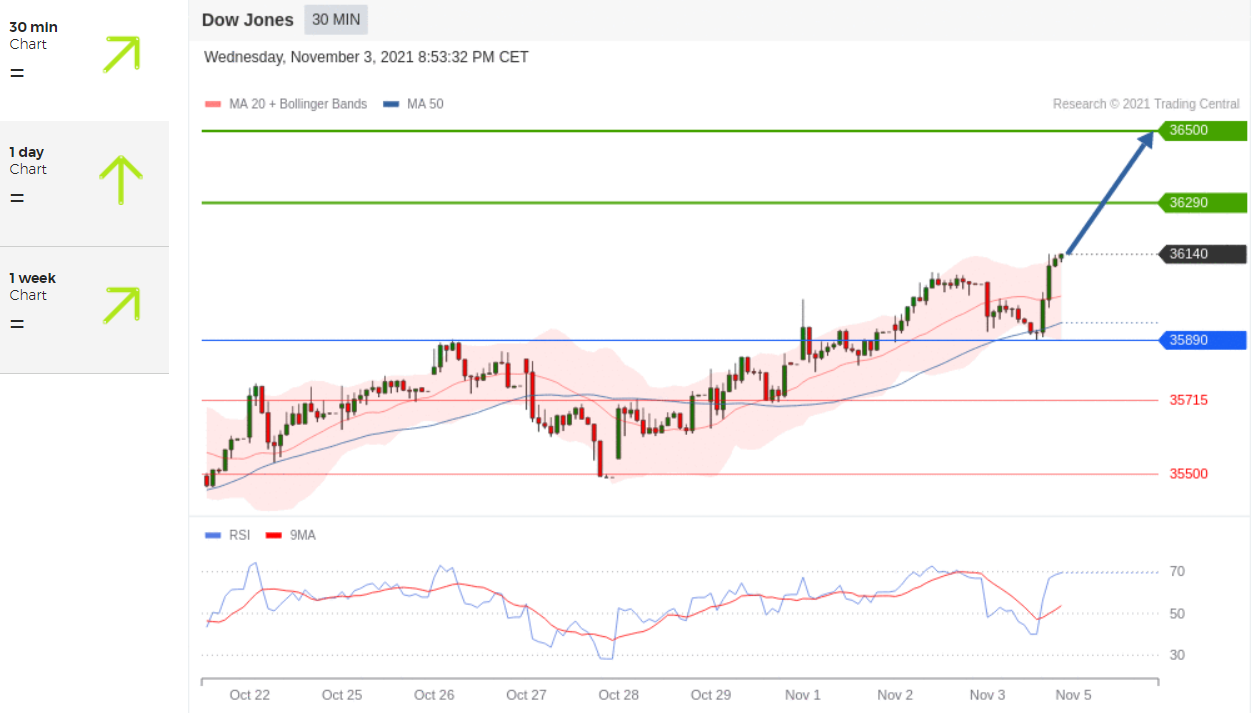The width and height of the screenshot is (1251, 713).
Task: Click the 1 week up-right trend arrow
Action: click(121, 305)
